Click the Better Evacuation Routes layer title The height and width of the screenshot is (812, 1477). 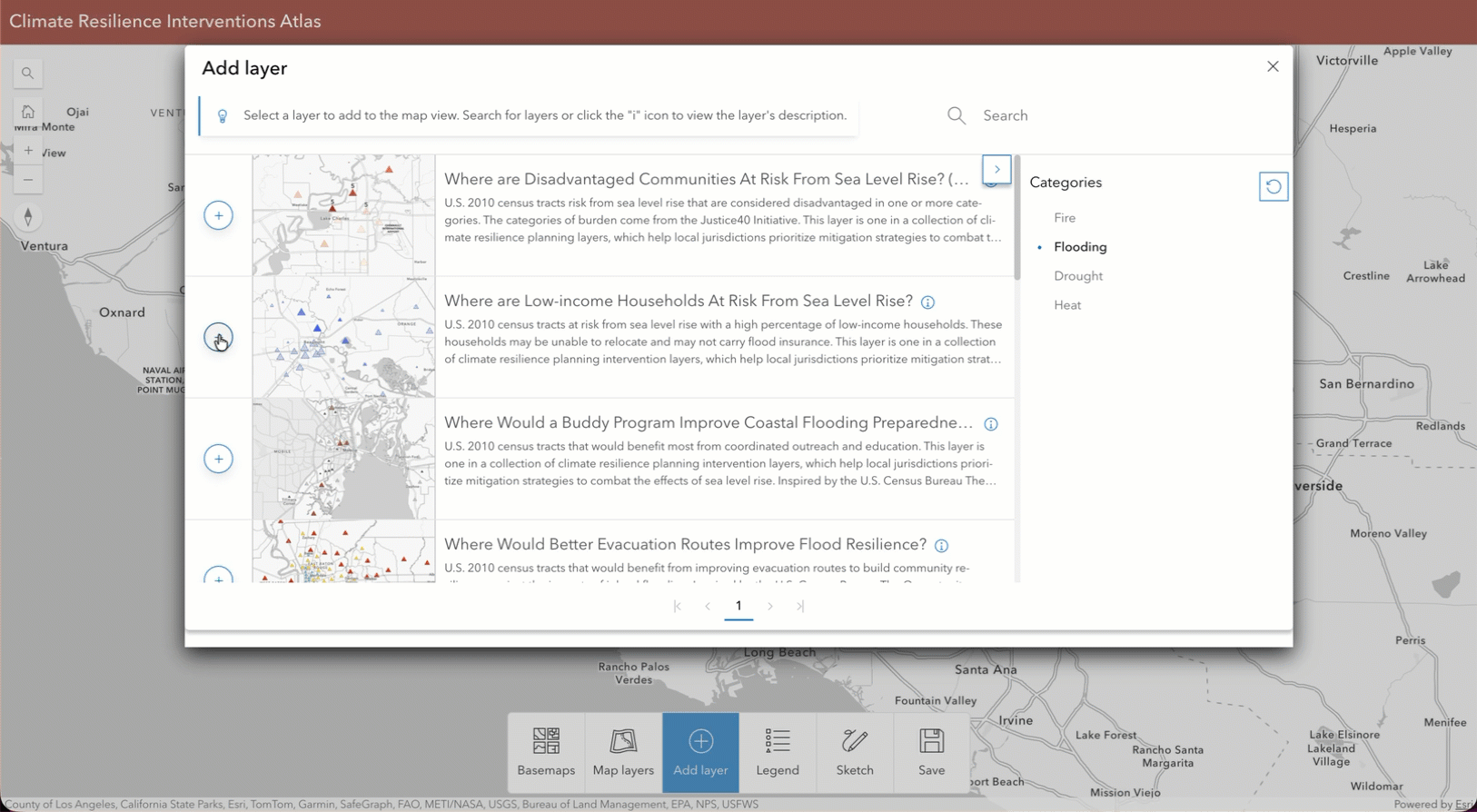685,544
